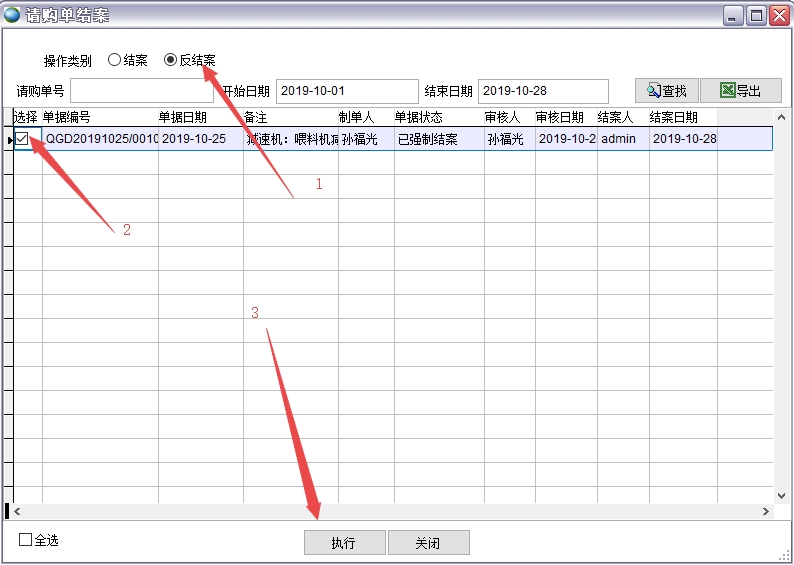794x565 pixels.
Task: Click vertical scrollbar up arrow
Action: pyautogui.click(x=782, y=117)
